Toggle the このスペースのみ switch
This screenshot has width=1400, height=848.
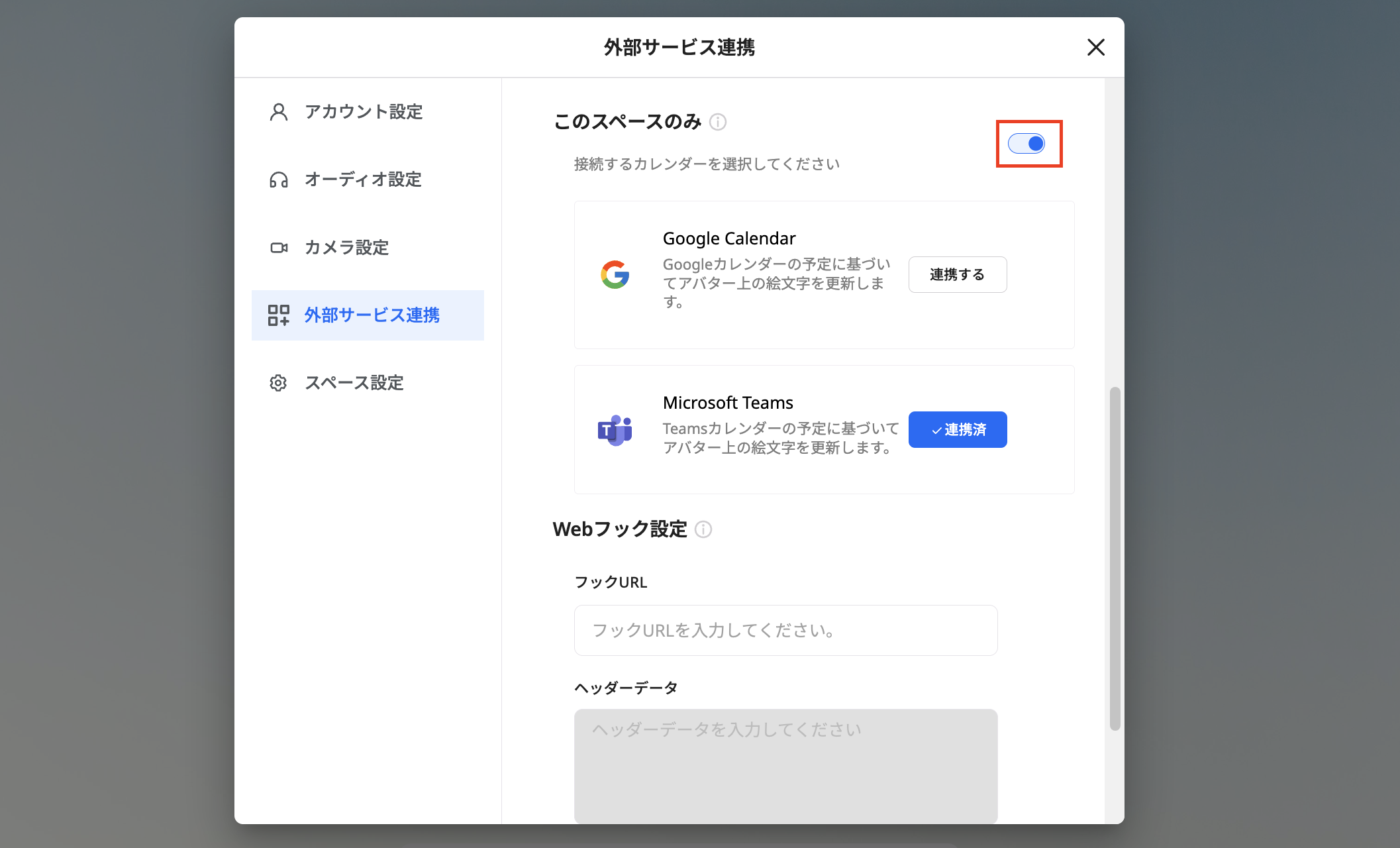click(x=1026, y=143)
